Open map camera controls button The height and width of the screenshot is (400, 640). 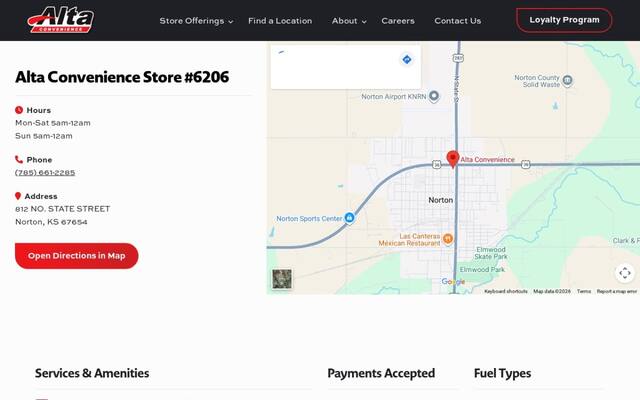pyautogui.click(x=625, y=273)
